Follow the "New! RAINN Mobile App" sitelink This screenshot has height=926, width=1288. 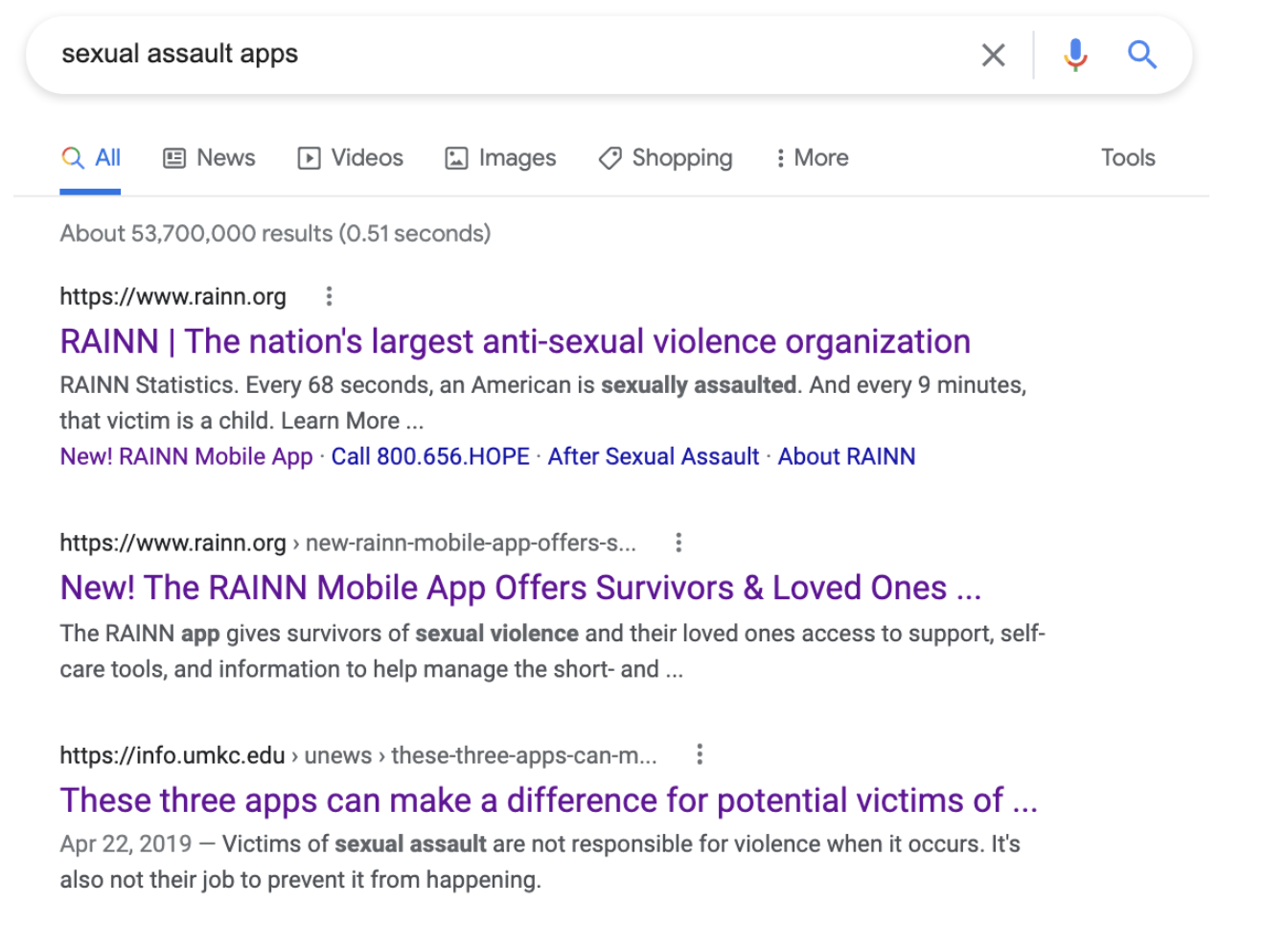tap(186, 457)
